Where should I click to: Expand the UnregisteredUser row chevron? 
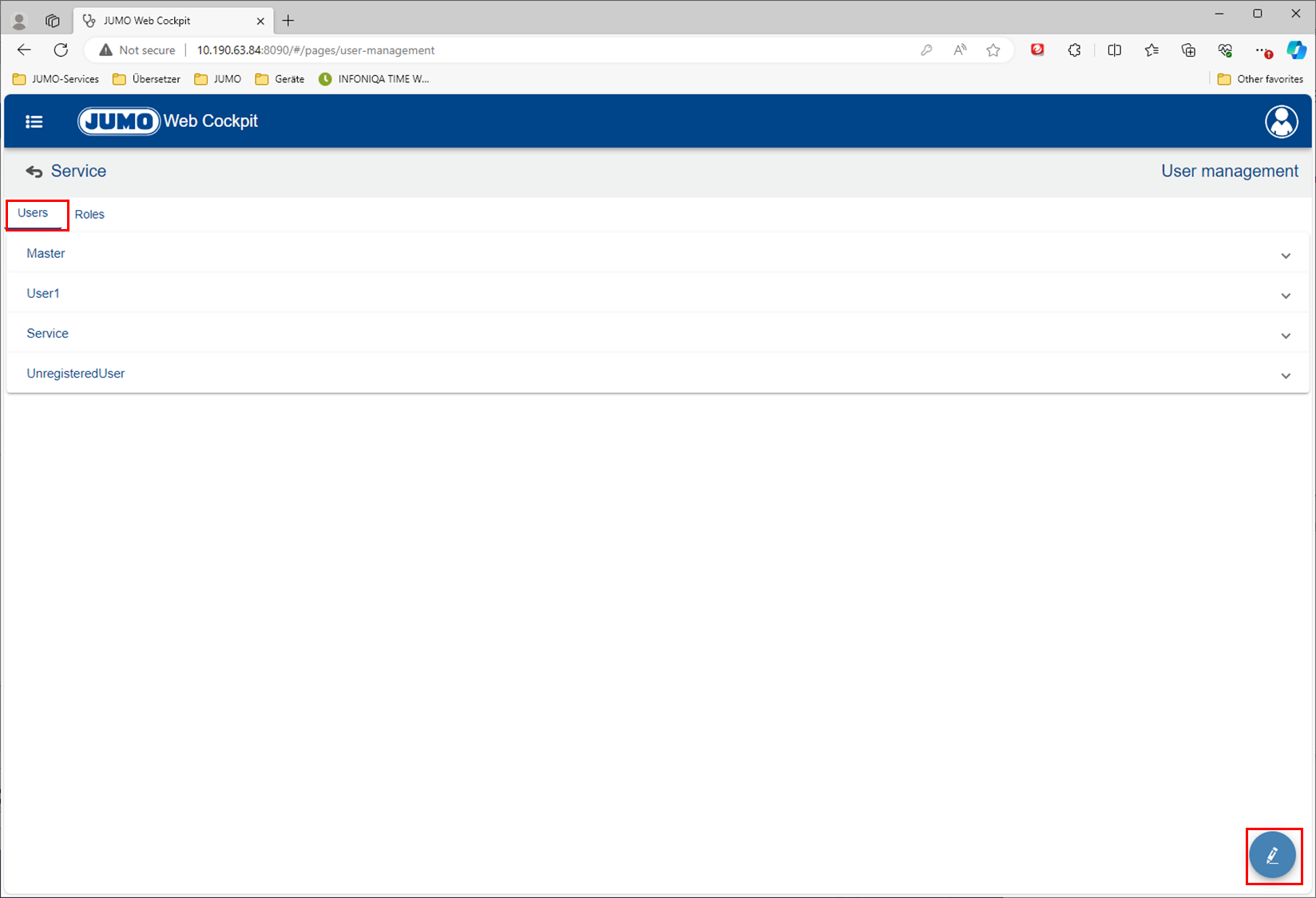pos(1285,375)
